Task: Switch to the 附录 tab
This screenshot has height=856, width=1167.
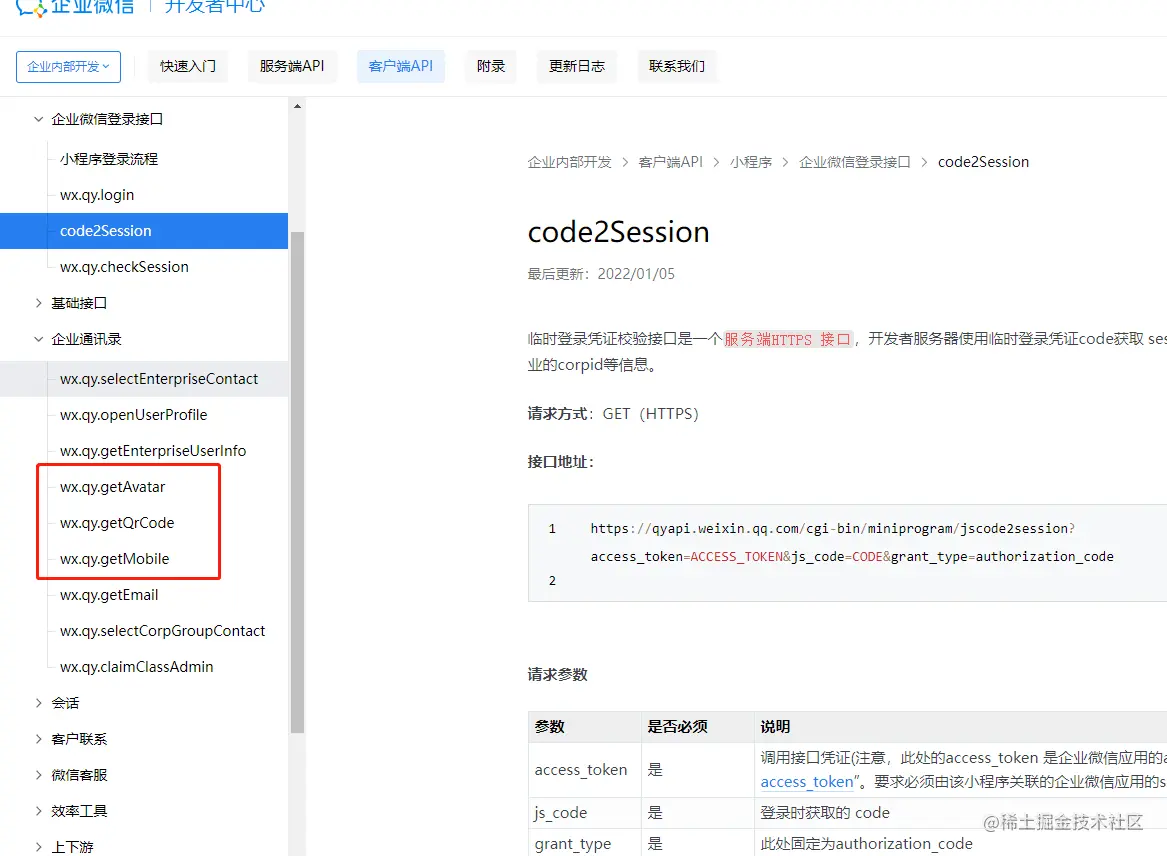Action: point(490,67)
